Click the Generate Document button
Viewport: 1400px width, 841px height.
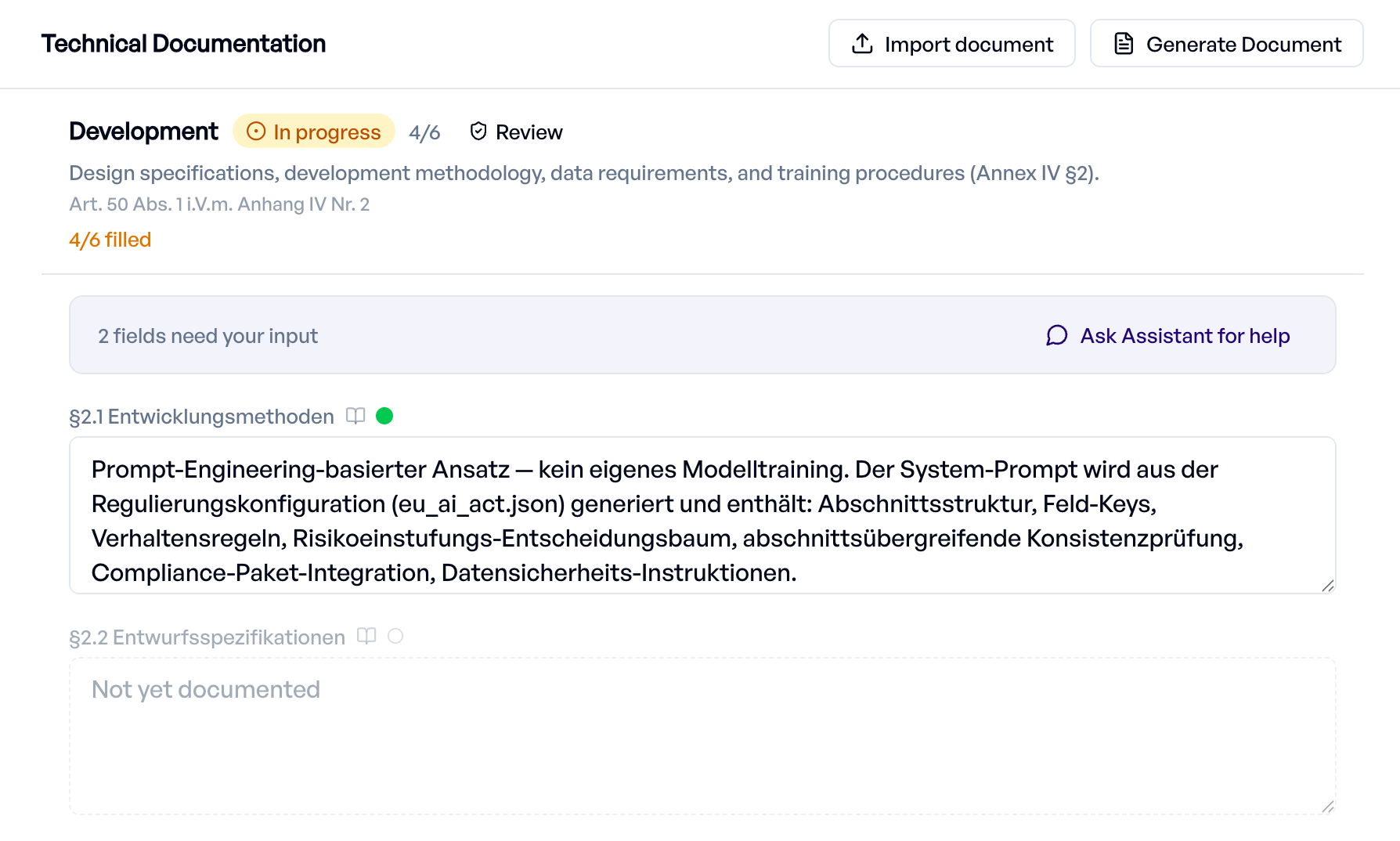pyautogui.click(x=1226, y=44)
